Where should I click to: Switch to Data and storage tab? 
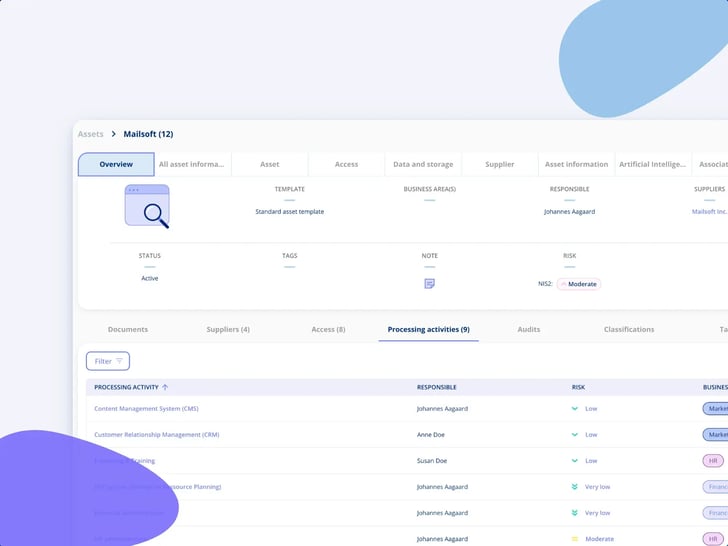(423, 164)
